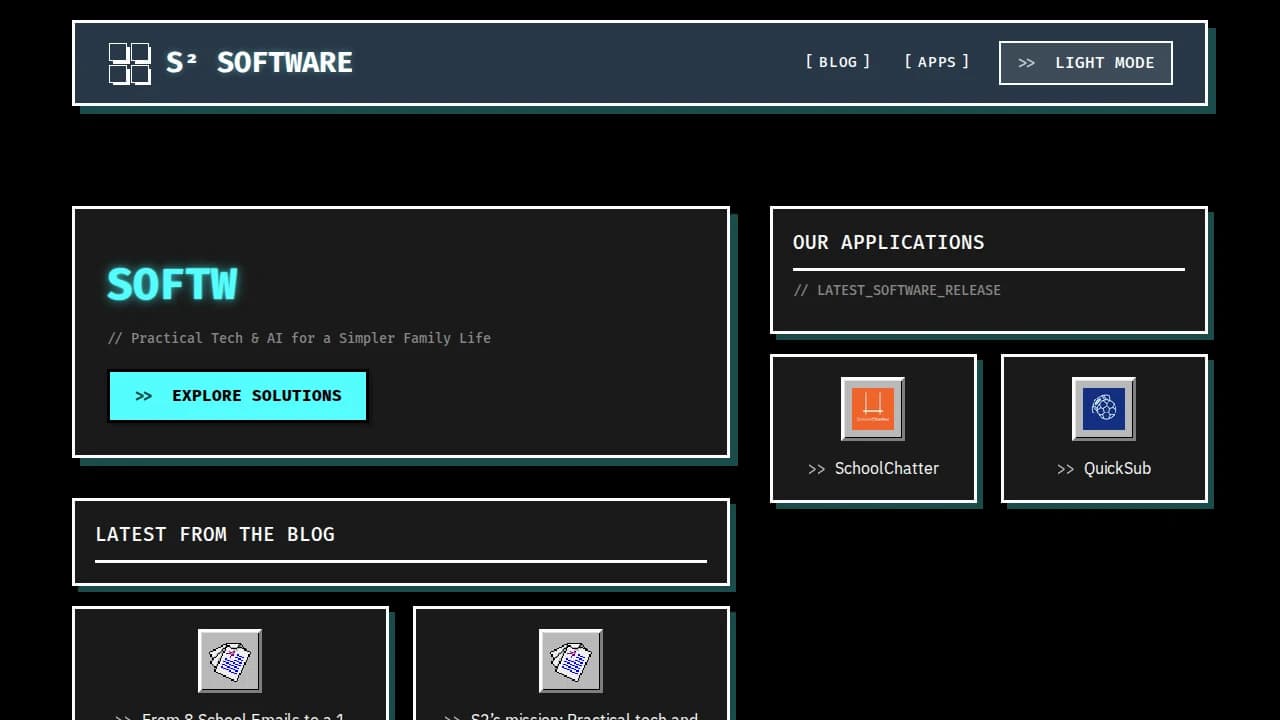Click the glowing SOFTW headline
Image resolution: width=1280 pixels, height=720 pixels.
[172, 284]
